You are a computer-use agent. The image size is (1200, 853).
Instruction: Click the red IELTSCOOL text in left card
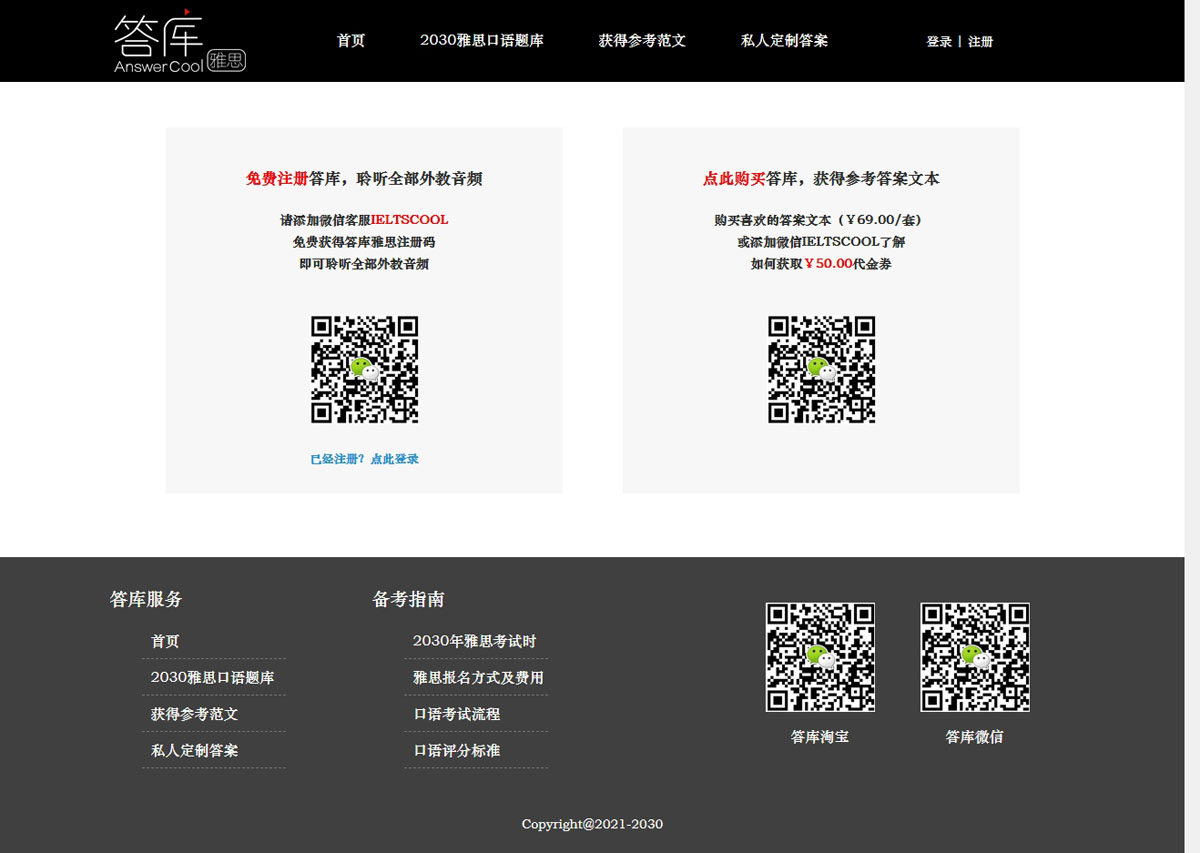click(x=410, y=220)
